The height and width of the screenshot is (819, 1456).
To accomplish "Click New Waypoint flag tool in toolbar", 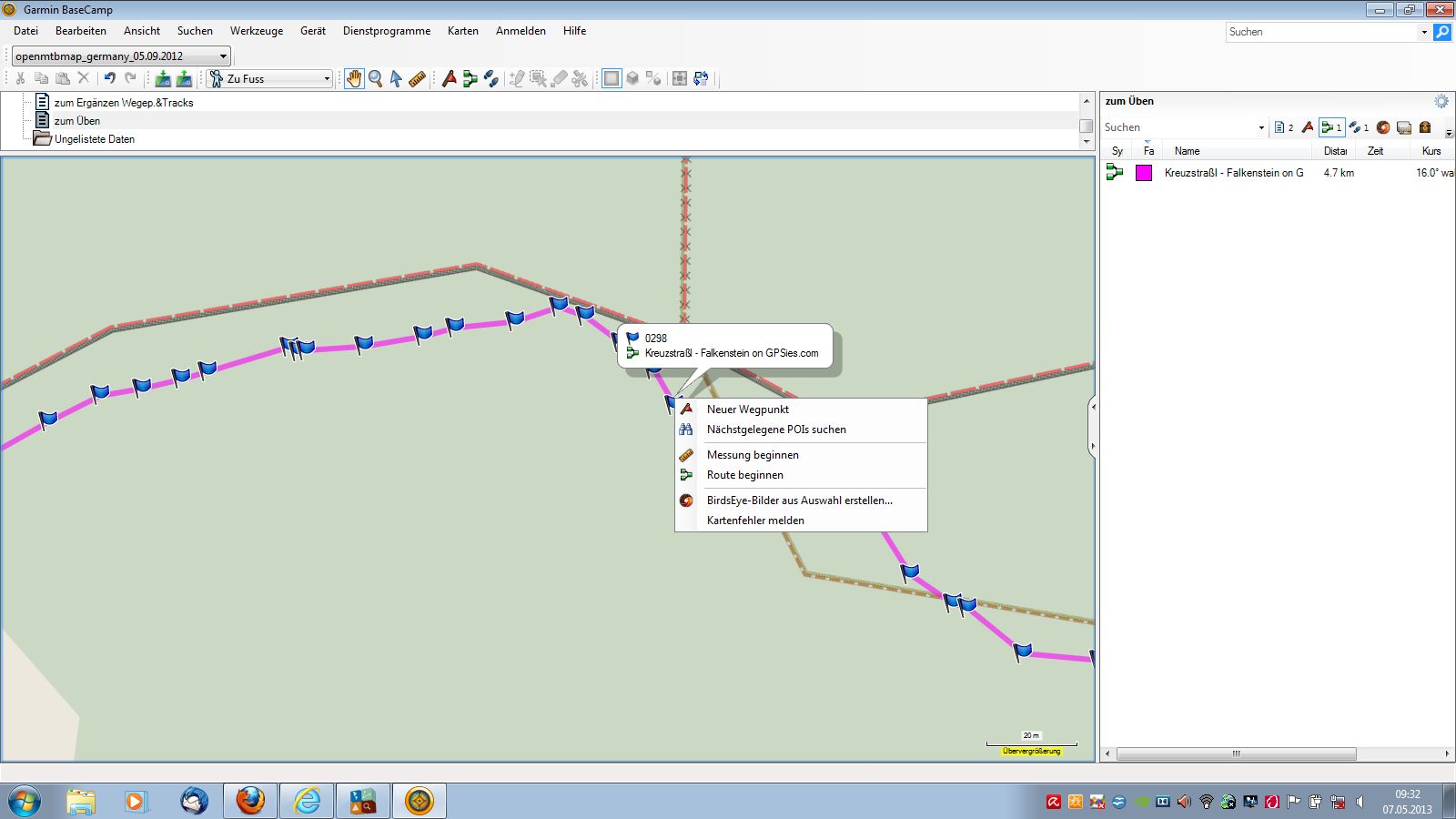I will point(449,79).
